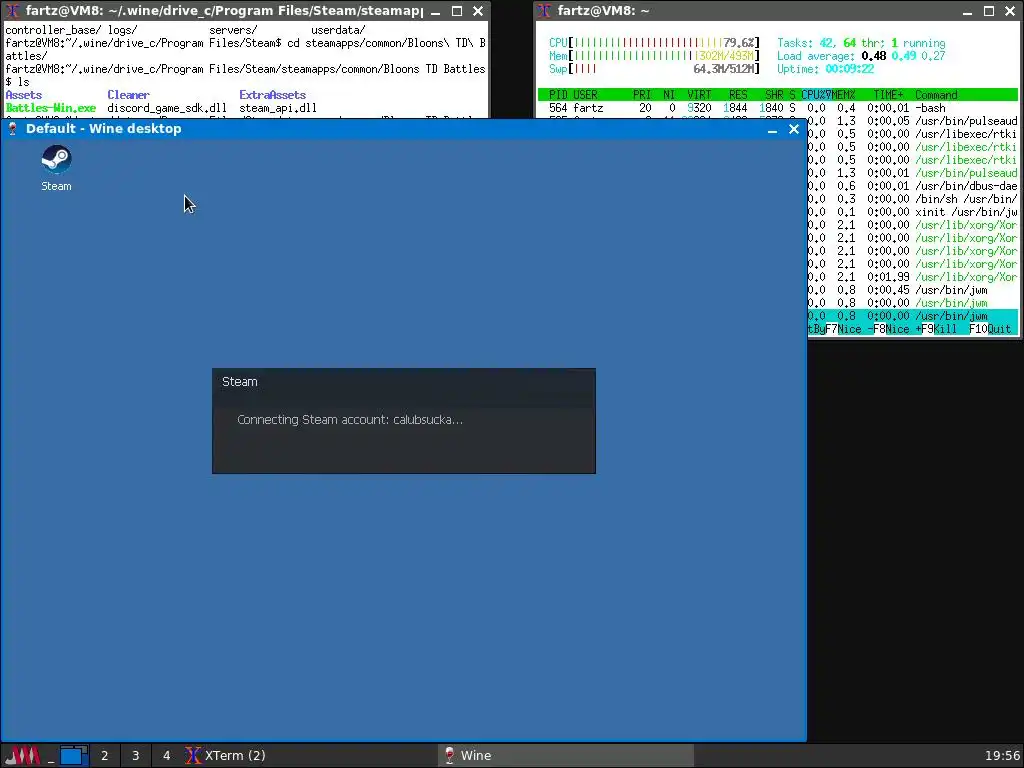Click the htop CPU usage meter bar
Image resolution: width=1024 pixels, height=768 pixels.
pyautogui.click(x=654, y=43)
